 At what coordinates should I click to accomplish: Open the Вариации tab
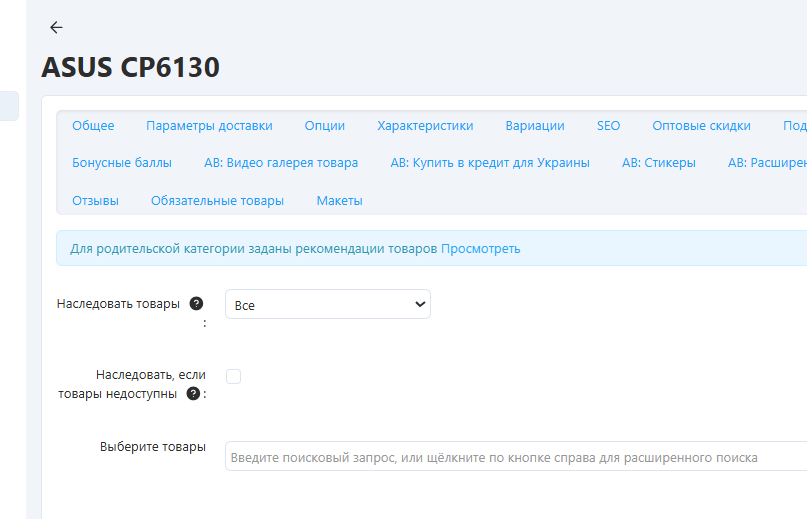point(535,126)
